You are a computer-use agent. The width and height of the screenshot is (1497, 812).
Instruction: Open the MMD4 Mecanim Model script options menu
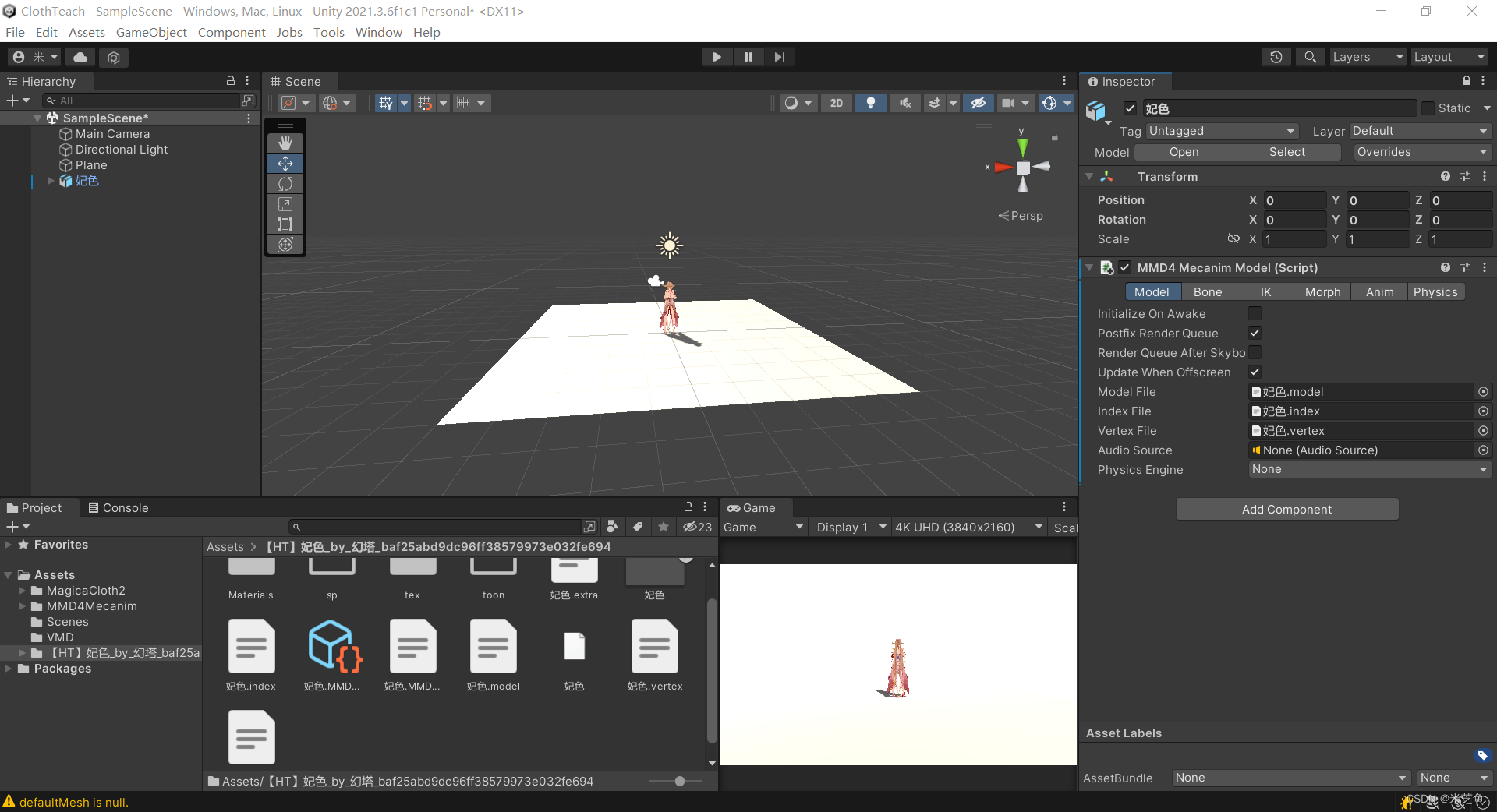1485,267
